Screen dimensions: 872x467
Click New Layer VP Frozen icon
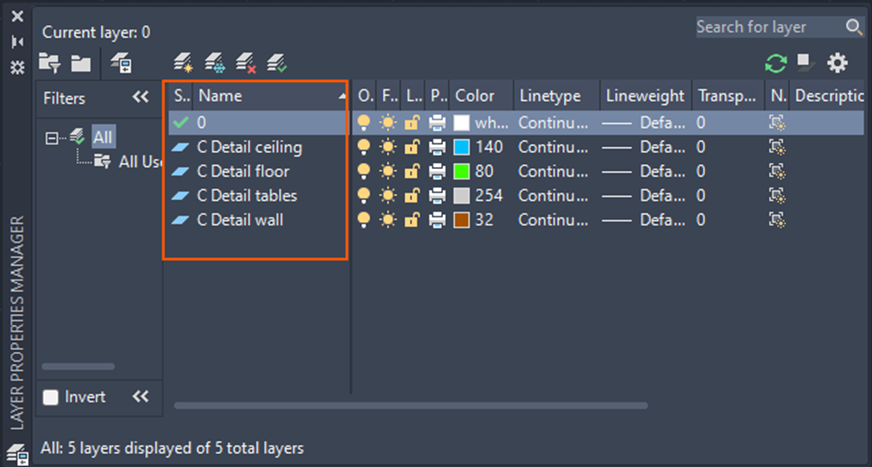(x=214, y=63)
